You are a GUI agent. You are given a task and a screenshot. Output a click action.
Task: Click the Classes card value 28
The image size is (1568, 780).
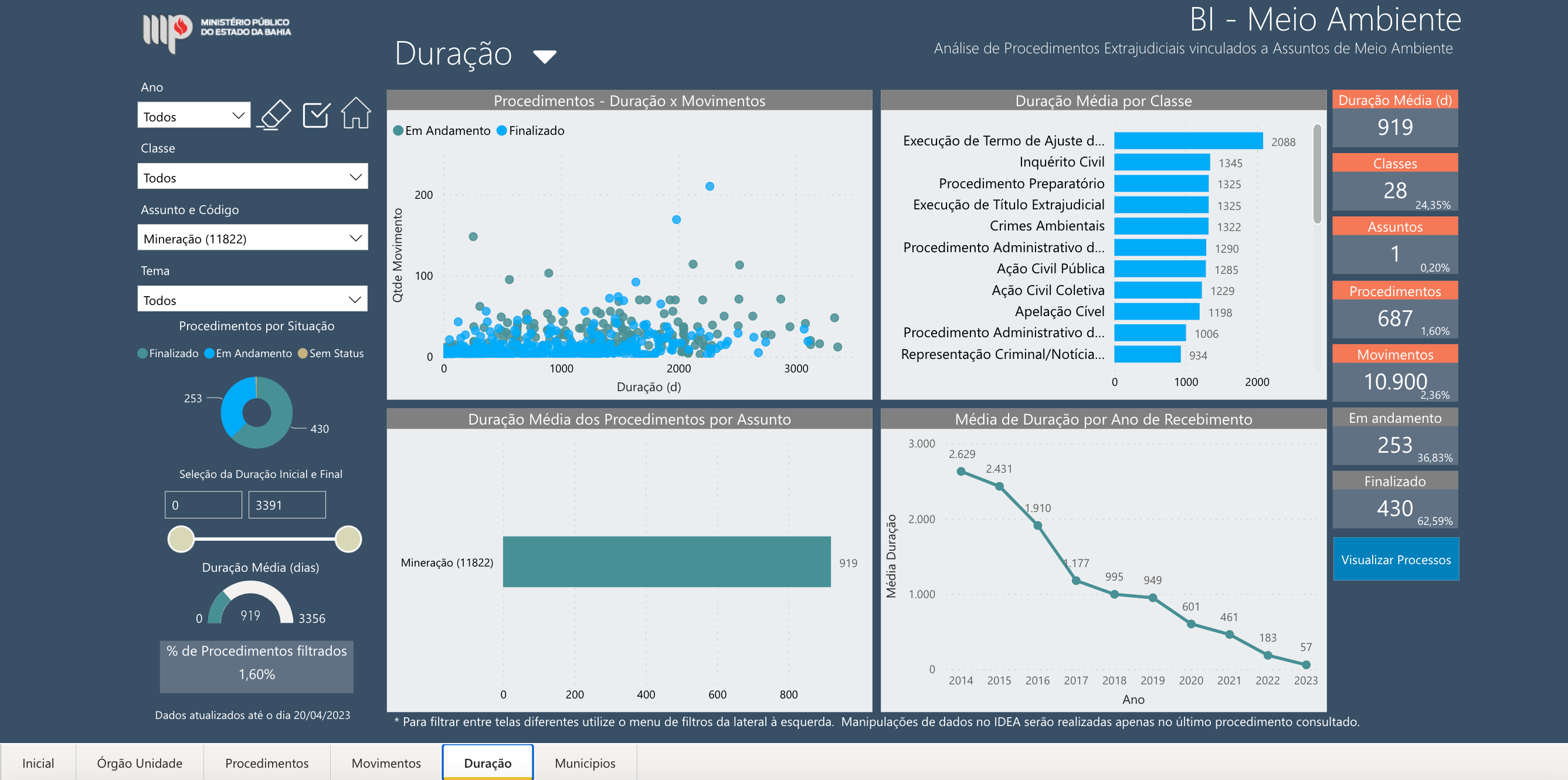pos(1394,191)
